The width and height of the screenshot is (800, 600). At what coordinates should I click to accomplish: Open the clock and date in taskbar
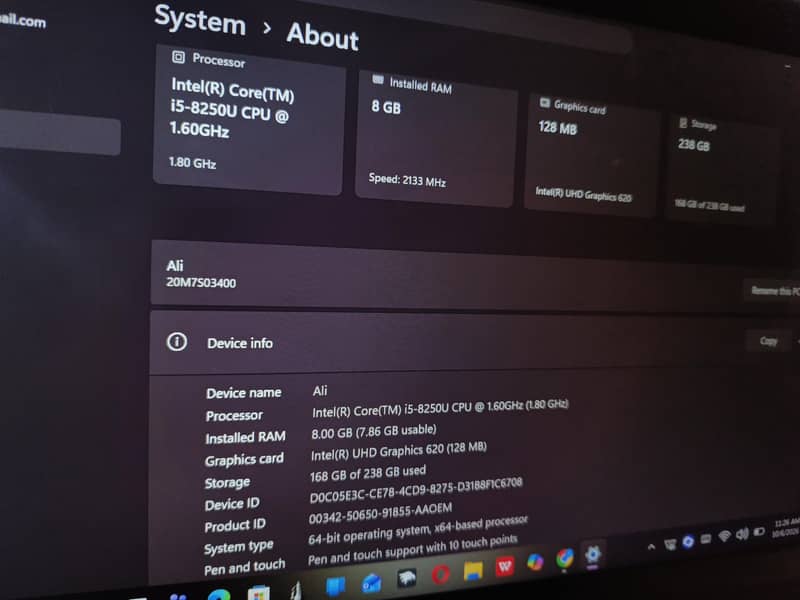pyautogui.click(x=785, y=528)
